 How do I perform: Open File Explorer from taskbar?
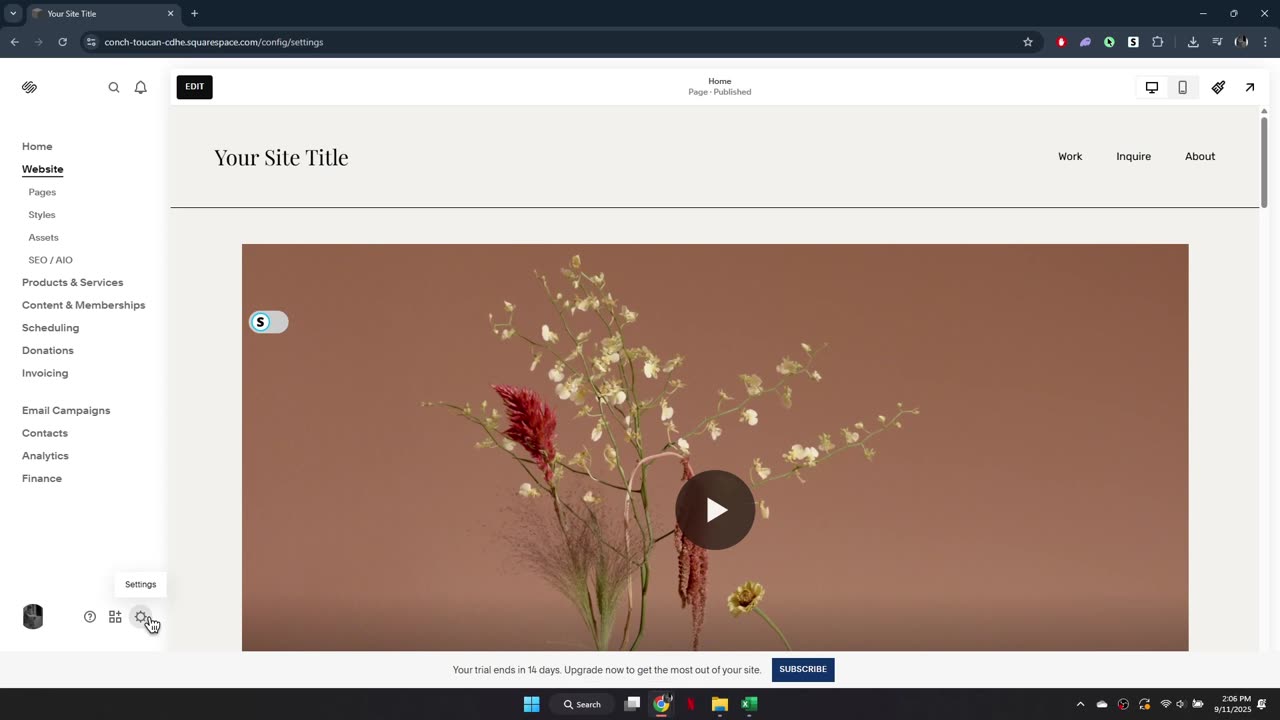click(719, 704)
